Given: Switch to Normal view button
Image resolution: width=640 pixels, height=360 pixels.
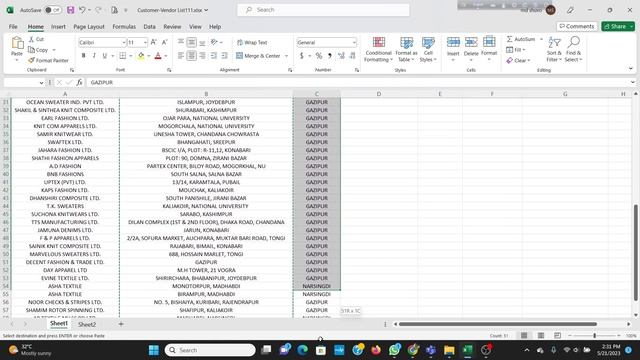Looking at the screenshot, I should pos(524,336).
